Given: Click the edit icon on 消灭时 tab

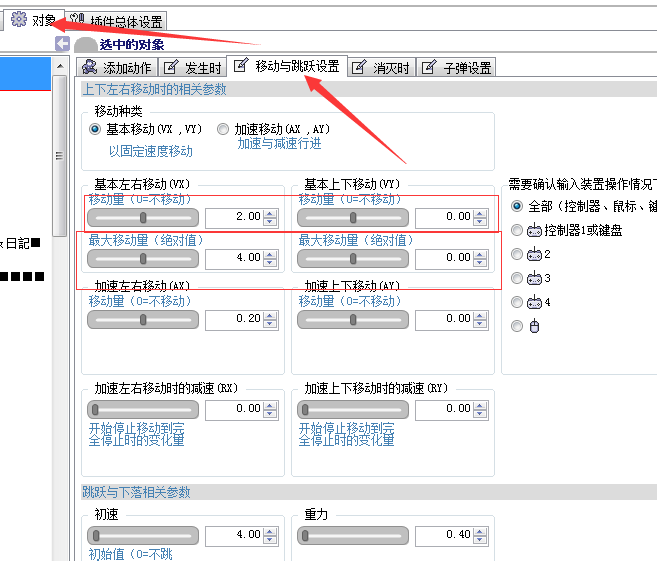Looking at the screenshot, I should (x=359, y=67).
